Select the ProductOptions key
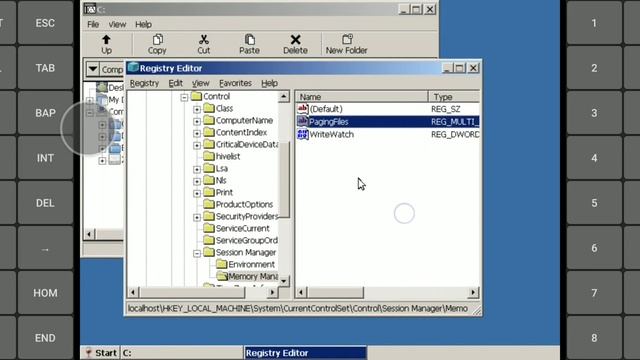640x360 pixels. tap(244, 204)
